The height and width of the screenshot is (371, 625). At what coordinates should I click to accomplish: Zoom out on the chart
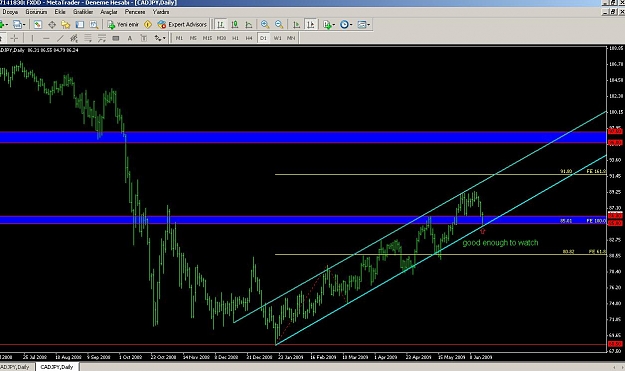point(279,25)
